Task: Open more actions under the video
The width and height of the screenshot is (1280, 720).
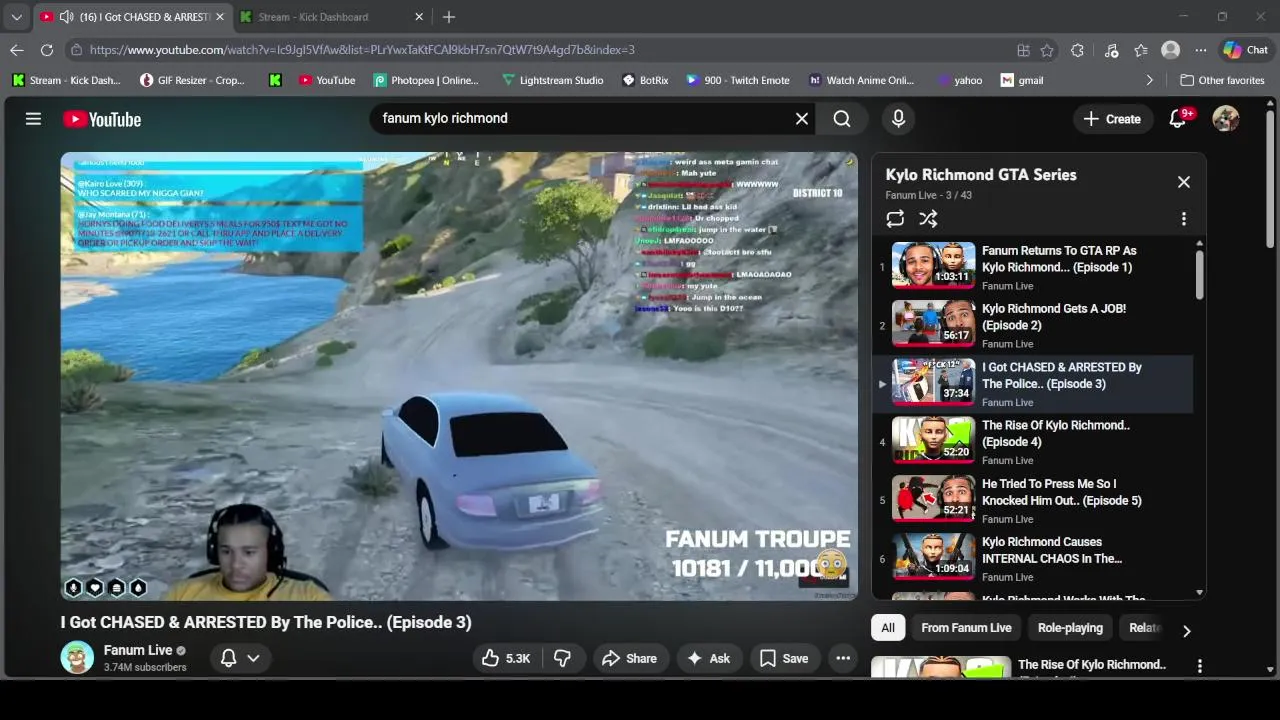Action: tap(843, 658)
